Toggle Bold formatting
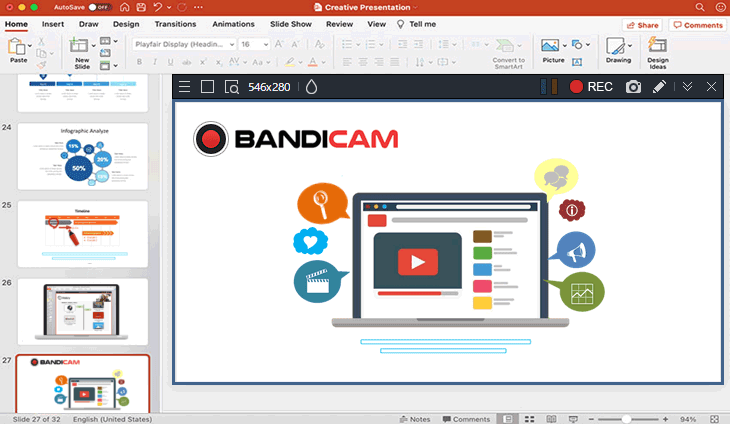The width and height of the screenshot is (730, 424). coord(139,62)
